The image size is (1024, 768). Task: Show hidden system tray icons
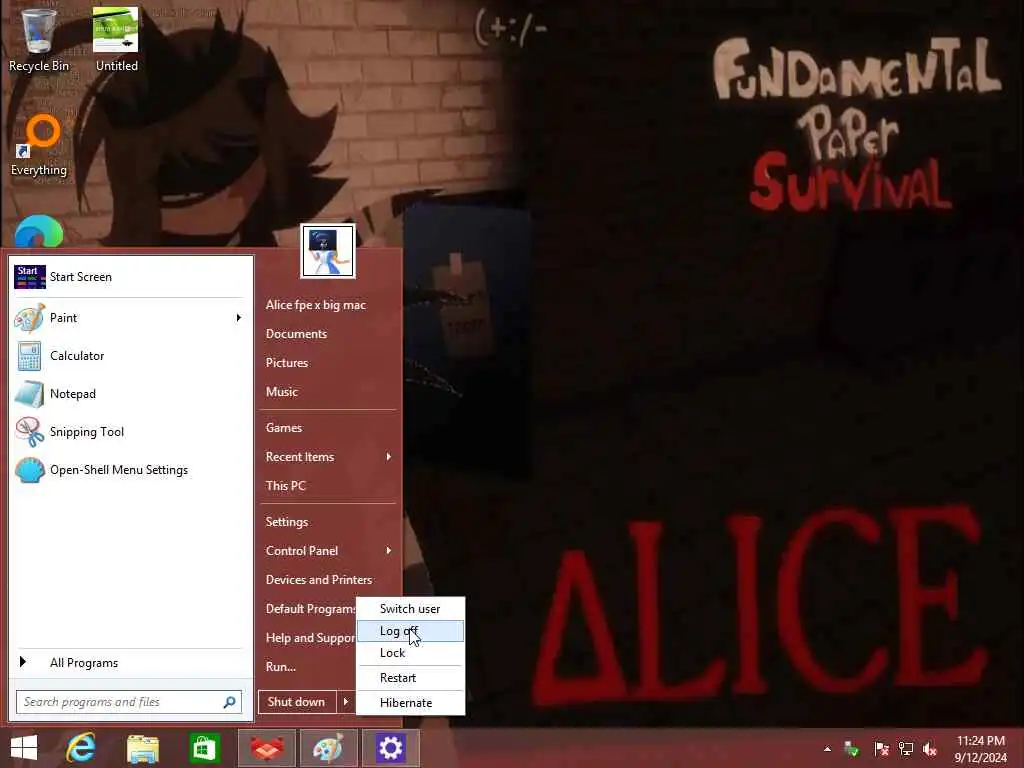(827, 749)
